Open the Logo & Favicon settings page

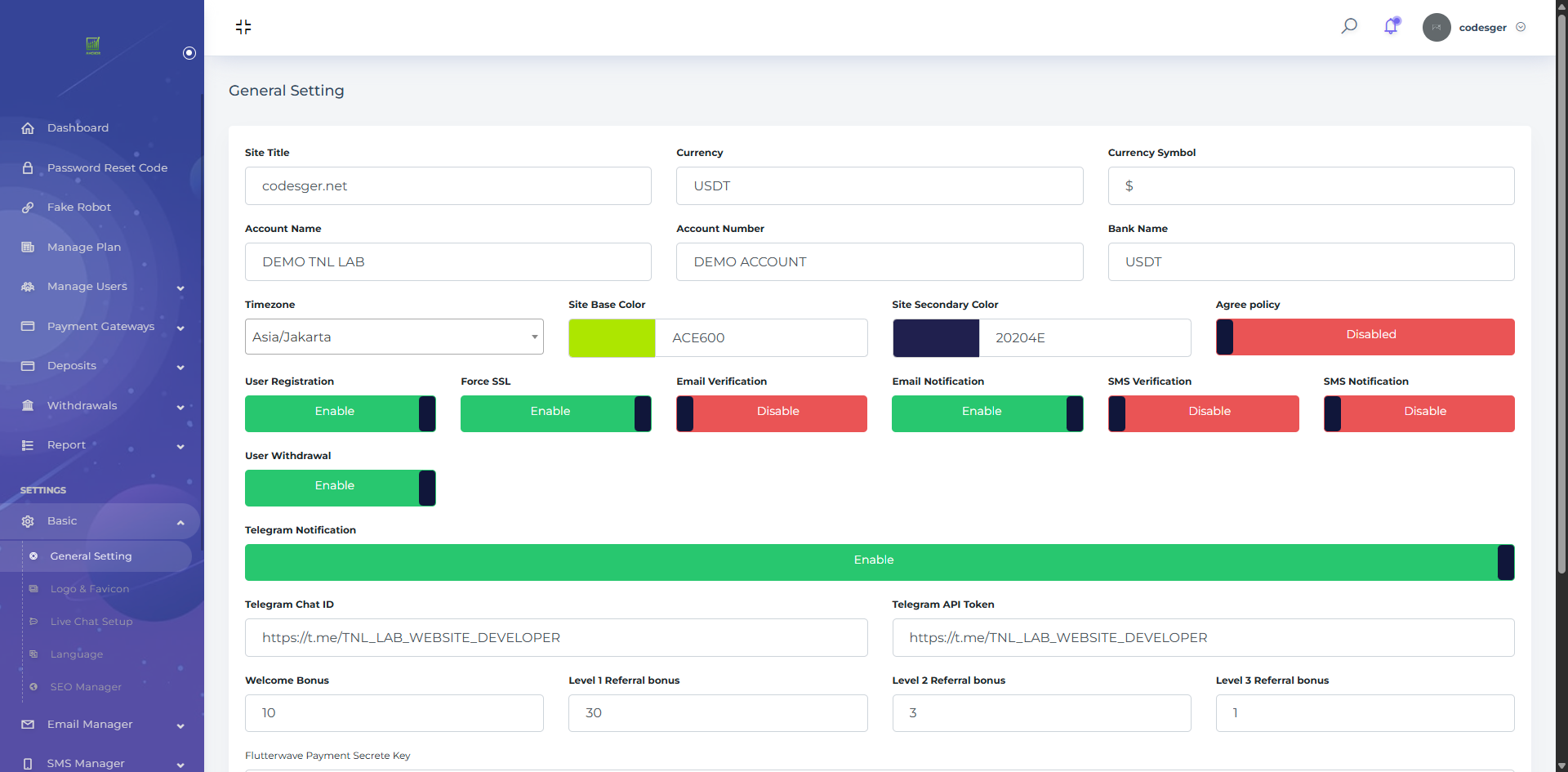[x=90, y=589]
